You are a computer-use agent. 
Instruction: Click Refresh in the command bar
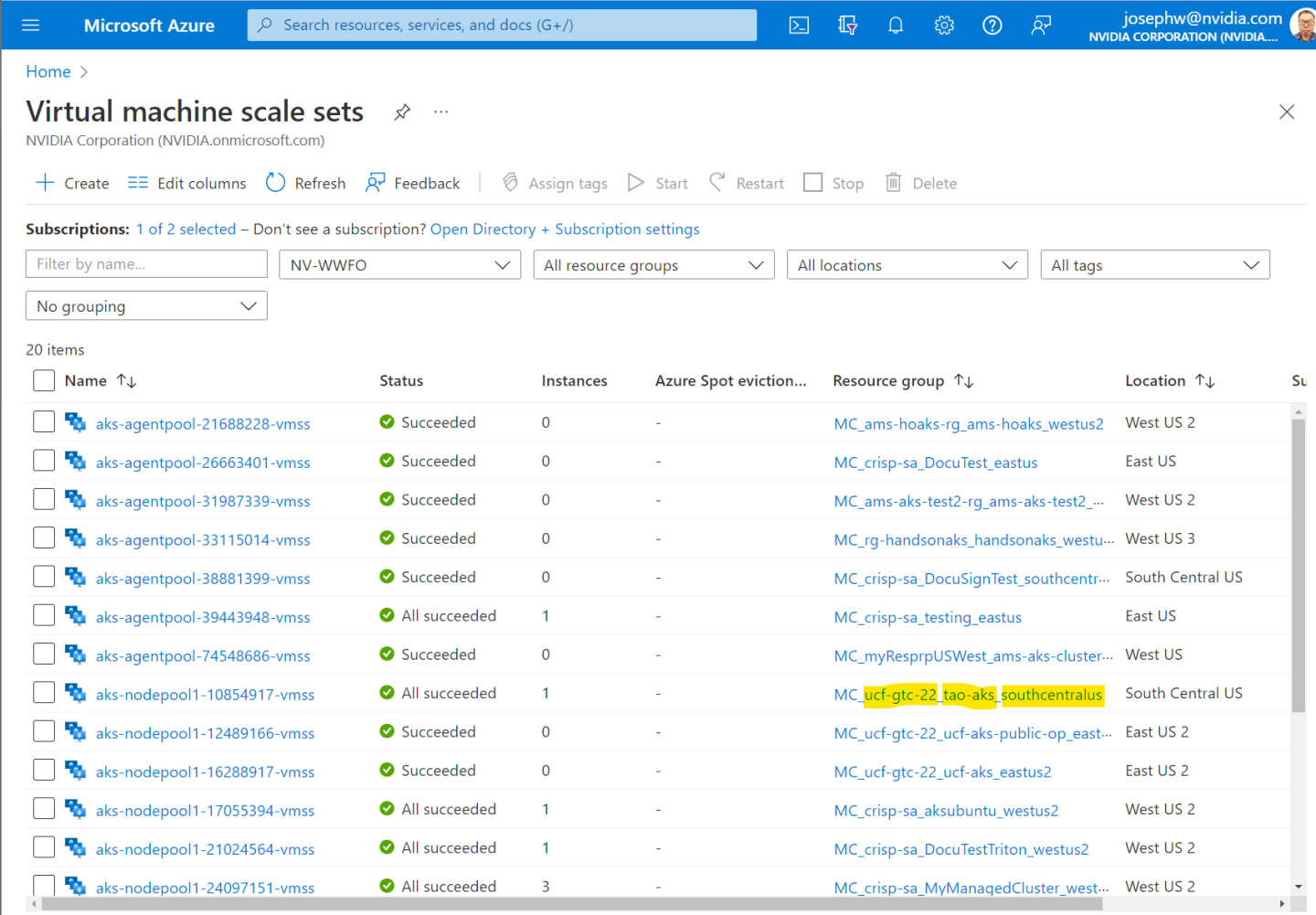pos(306,184)
